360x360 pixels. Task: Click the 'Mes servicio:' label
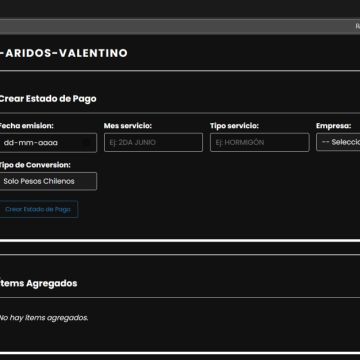pos(128,126)
